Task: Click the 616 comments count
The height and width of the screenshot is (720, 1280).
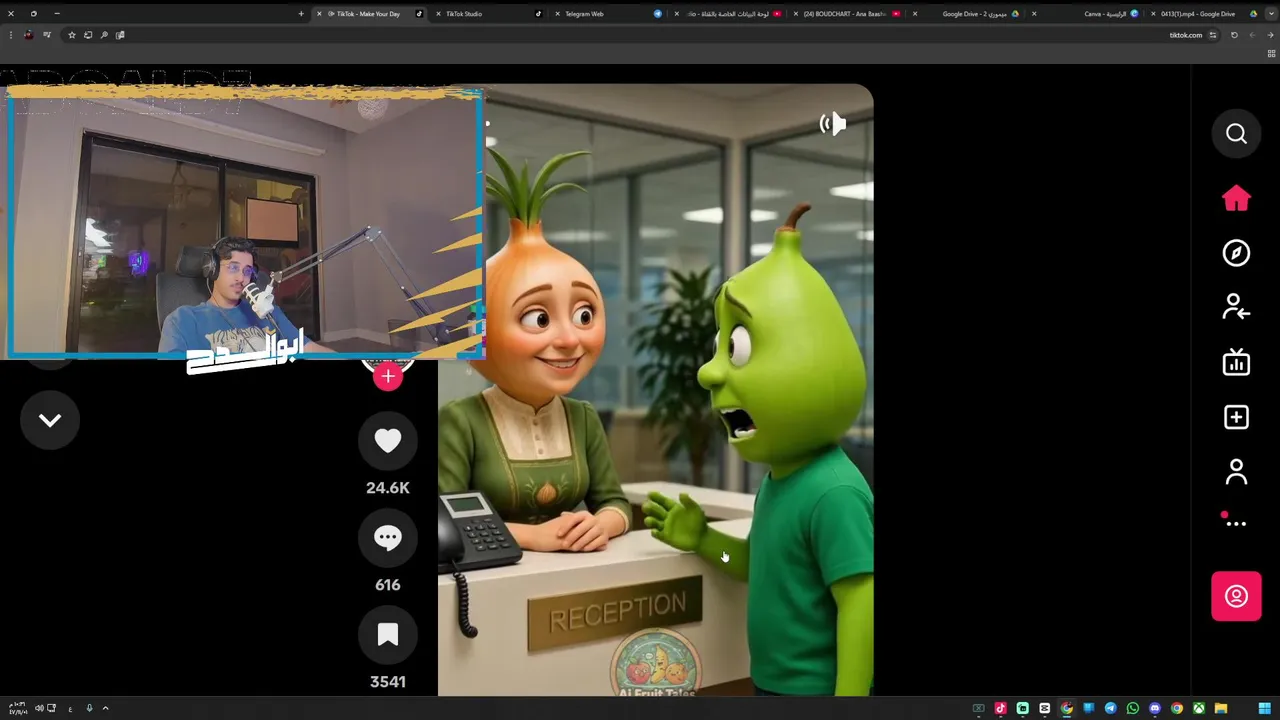Action: [388, 585]
